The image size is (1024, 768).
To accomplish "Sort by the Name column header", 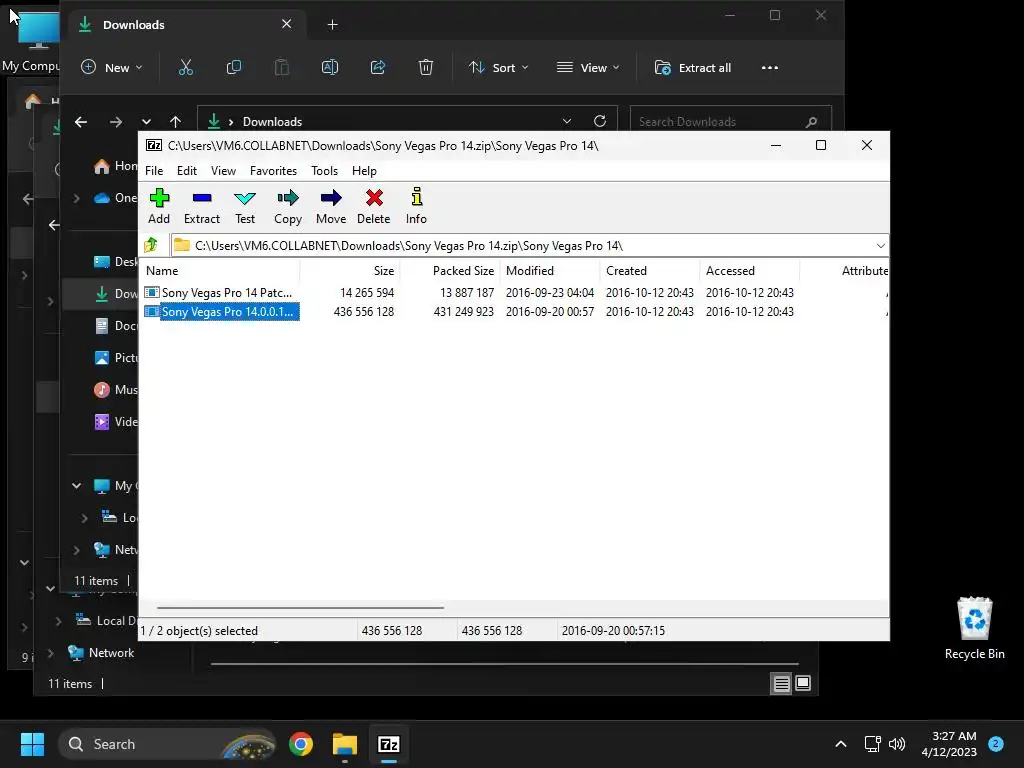I will point(221,270).
